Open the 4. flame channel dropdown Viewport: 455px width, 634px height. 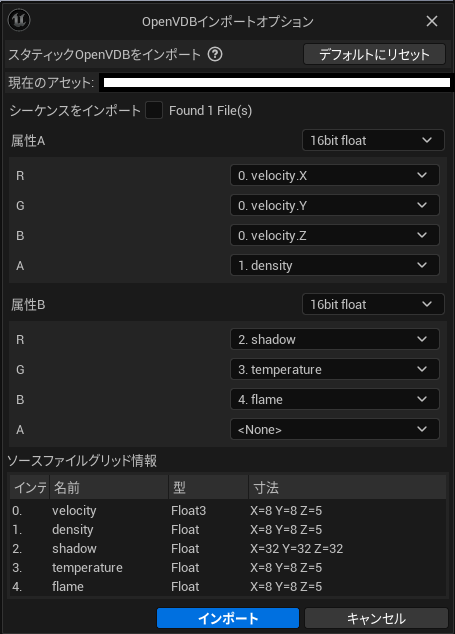tap(334, 399)
